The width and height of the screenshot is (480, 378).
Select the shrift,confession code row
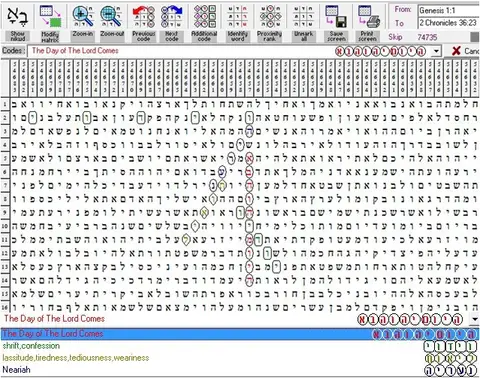coord(240,346)
